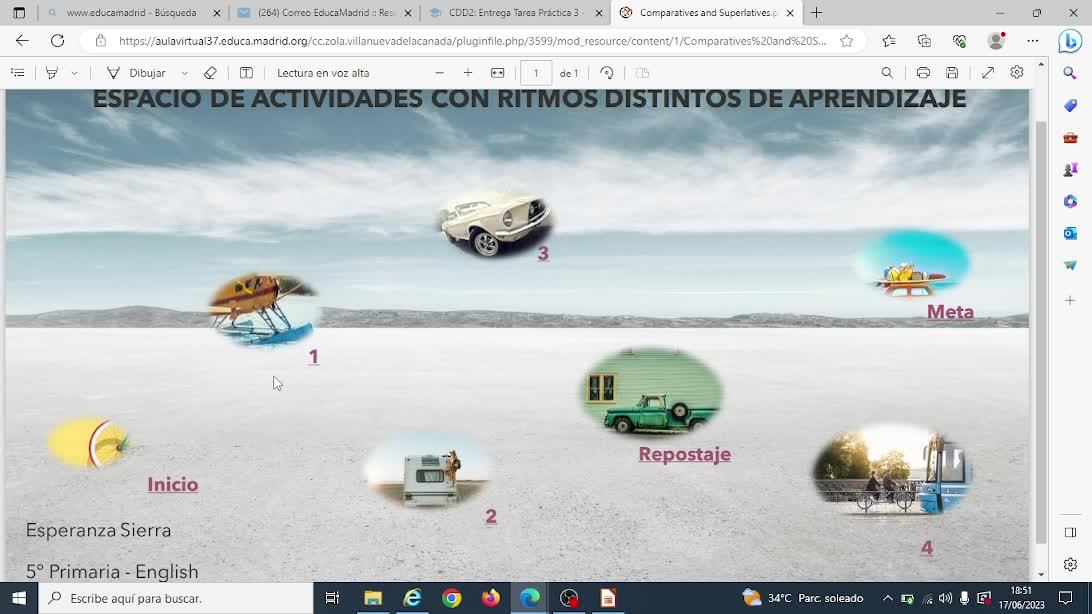Click the rotate page icon
The image size is (1092, 614).
[606, 73]
